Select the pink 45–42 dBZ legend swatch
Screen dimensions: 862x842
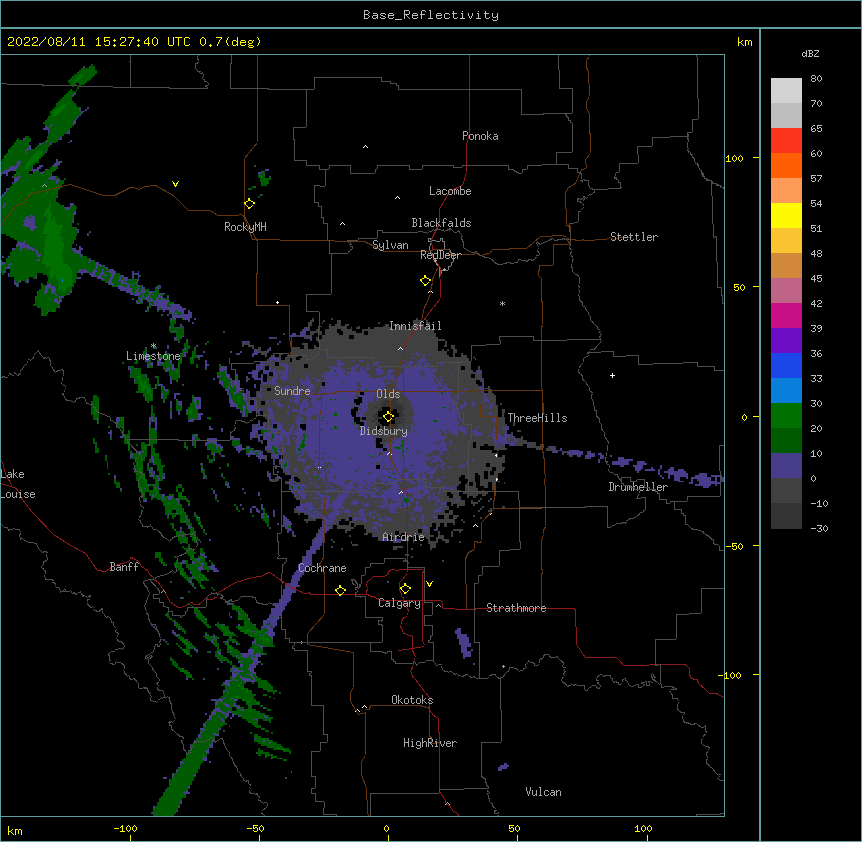click(786, 291)
